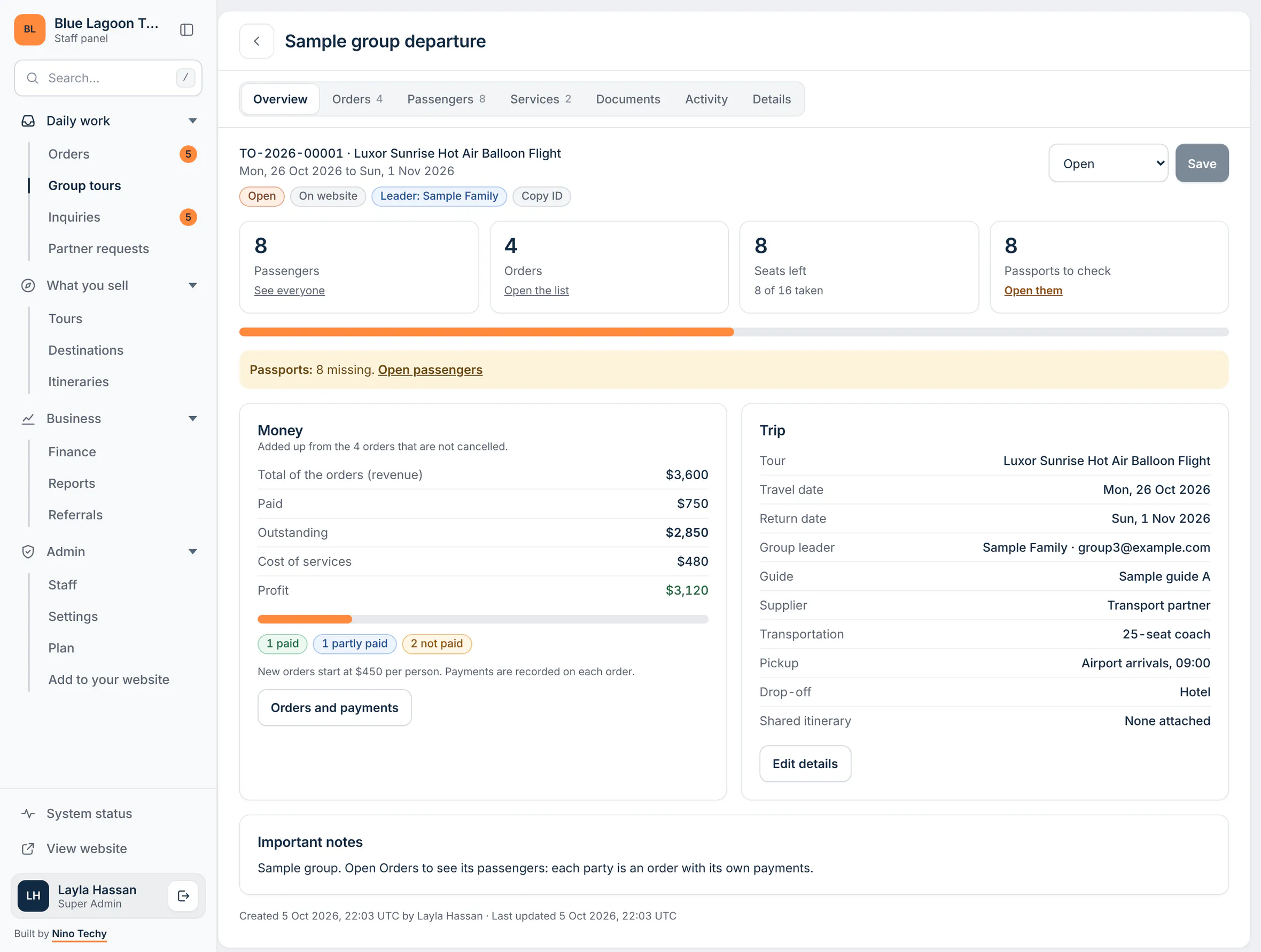Open the Open the list link
This screenshot has height=952, width=1261.
click(536, 291)
